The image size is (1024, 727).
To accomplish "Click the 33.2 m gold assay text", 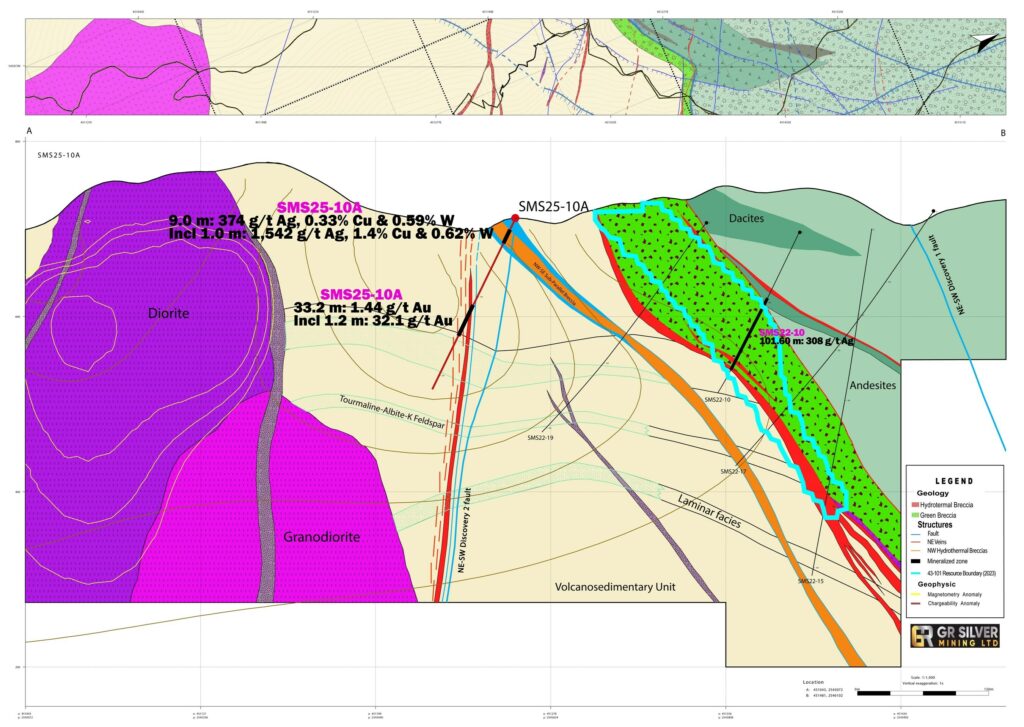I will [368, 308].
